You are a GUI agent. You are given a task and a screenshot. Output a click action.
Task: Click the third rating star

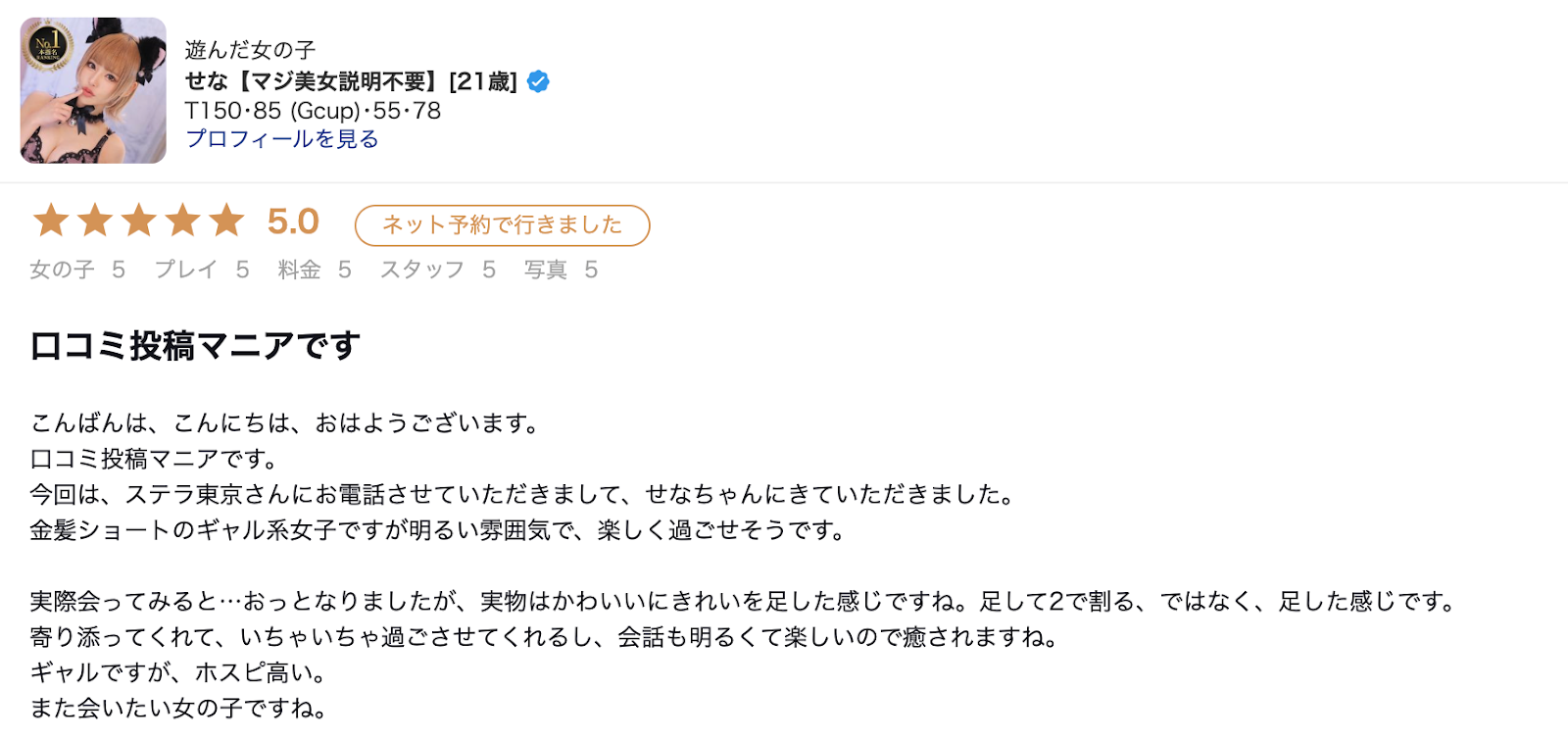(x=139, y=221)
